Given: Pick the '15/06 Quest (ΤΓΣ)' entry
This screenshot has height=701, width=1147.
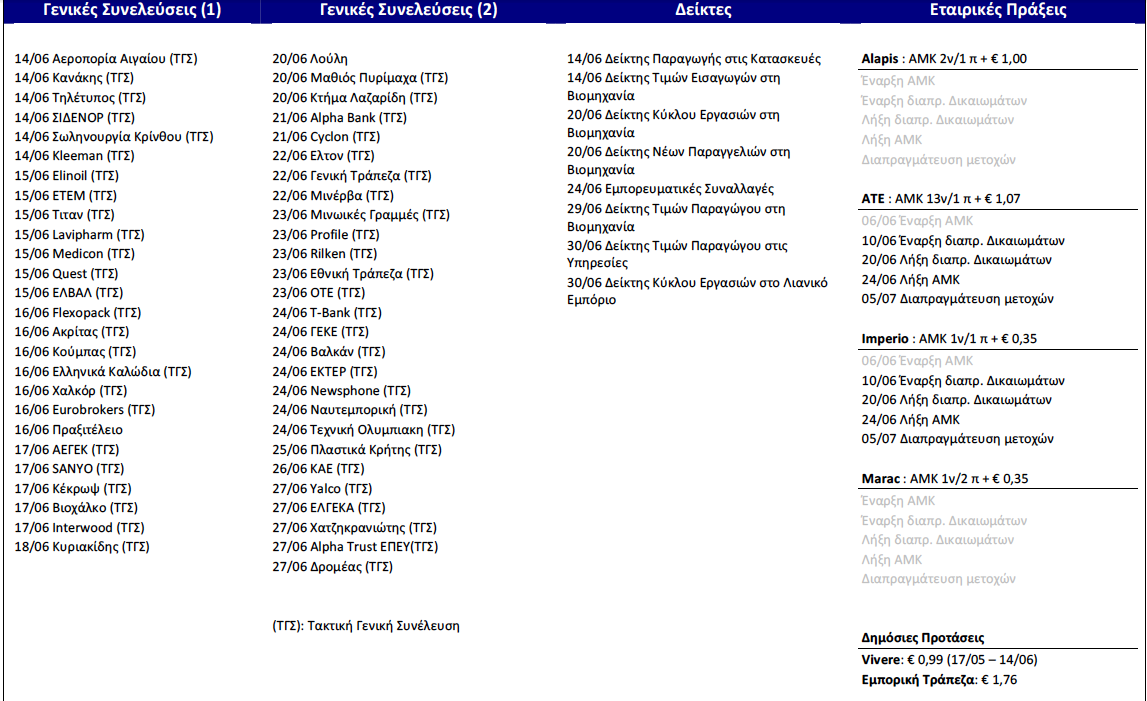Looking at the screenshot, I should click(x=67, y=274).
